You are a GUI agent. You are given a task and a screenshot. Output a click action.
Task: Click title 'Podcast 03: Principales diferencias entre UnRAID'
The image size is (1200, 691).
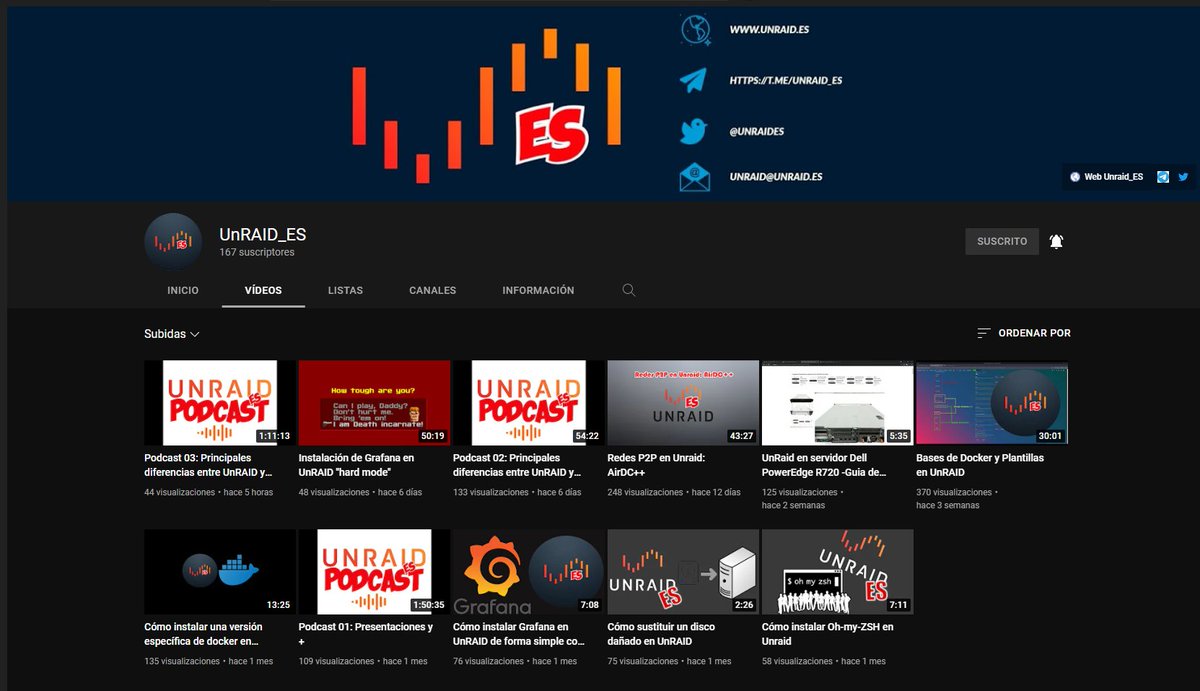(x=208, y=465)
